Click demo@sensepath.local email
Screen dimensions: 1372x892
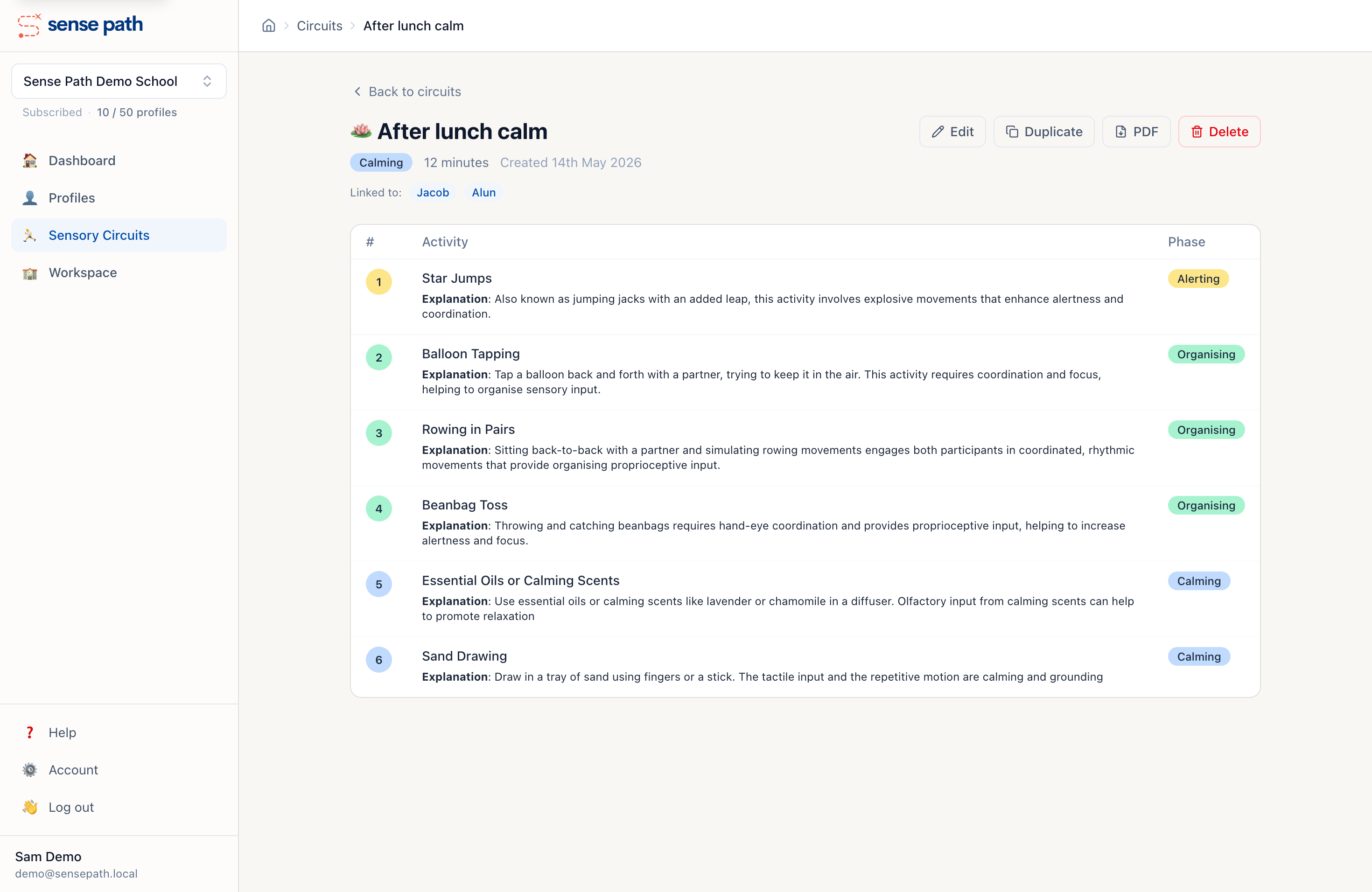coord(76,873)
